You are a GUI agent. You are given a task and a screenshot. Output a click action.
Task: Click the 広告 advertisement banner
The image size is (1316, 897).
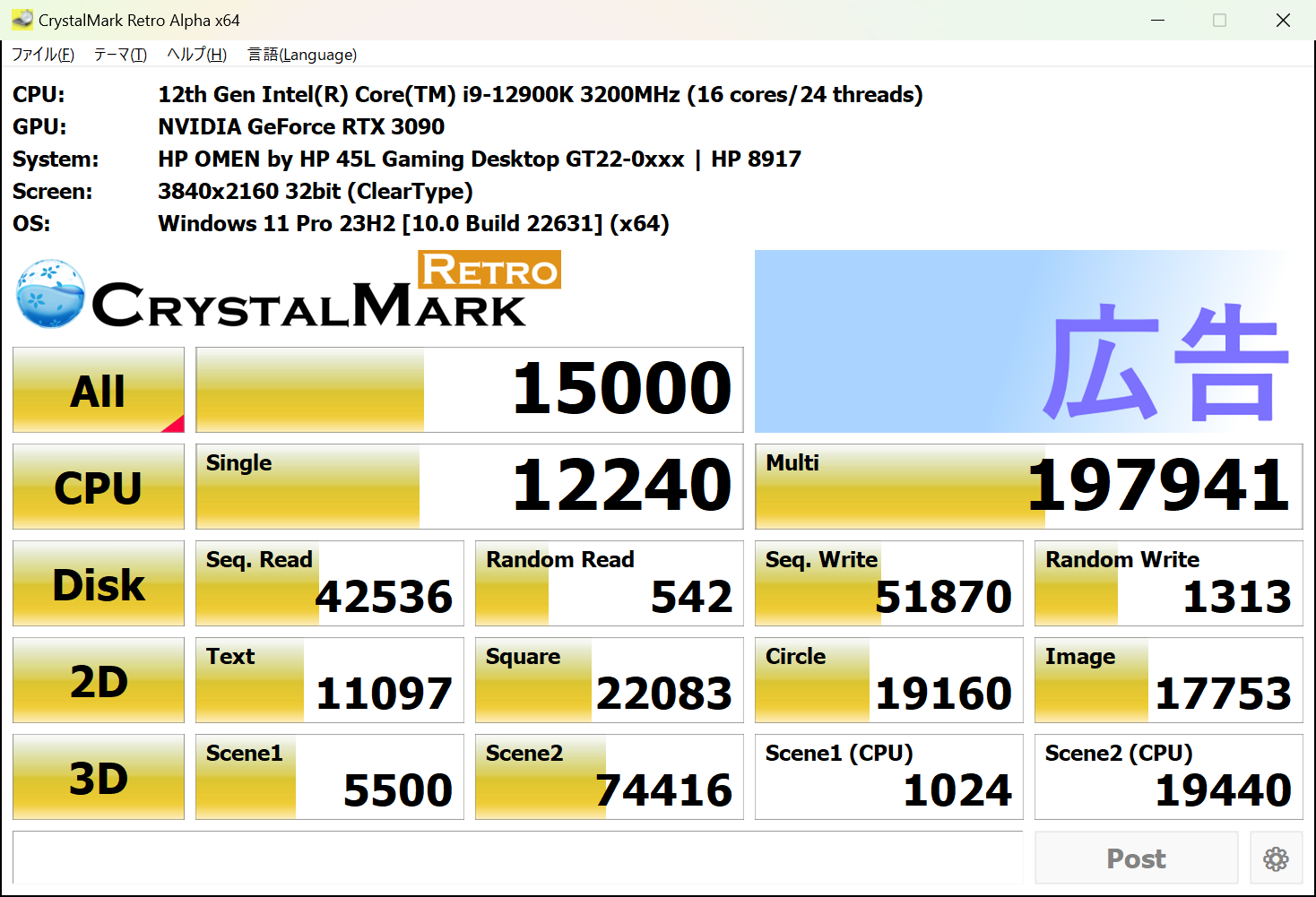(x=1028, y=341)
